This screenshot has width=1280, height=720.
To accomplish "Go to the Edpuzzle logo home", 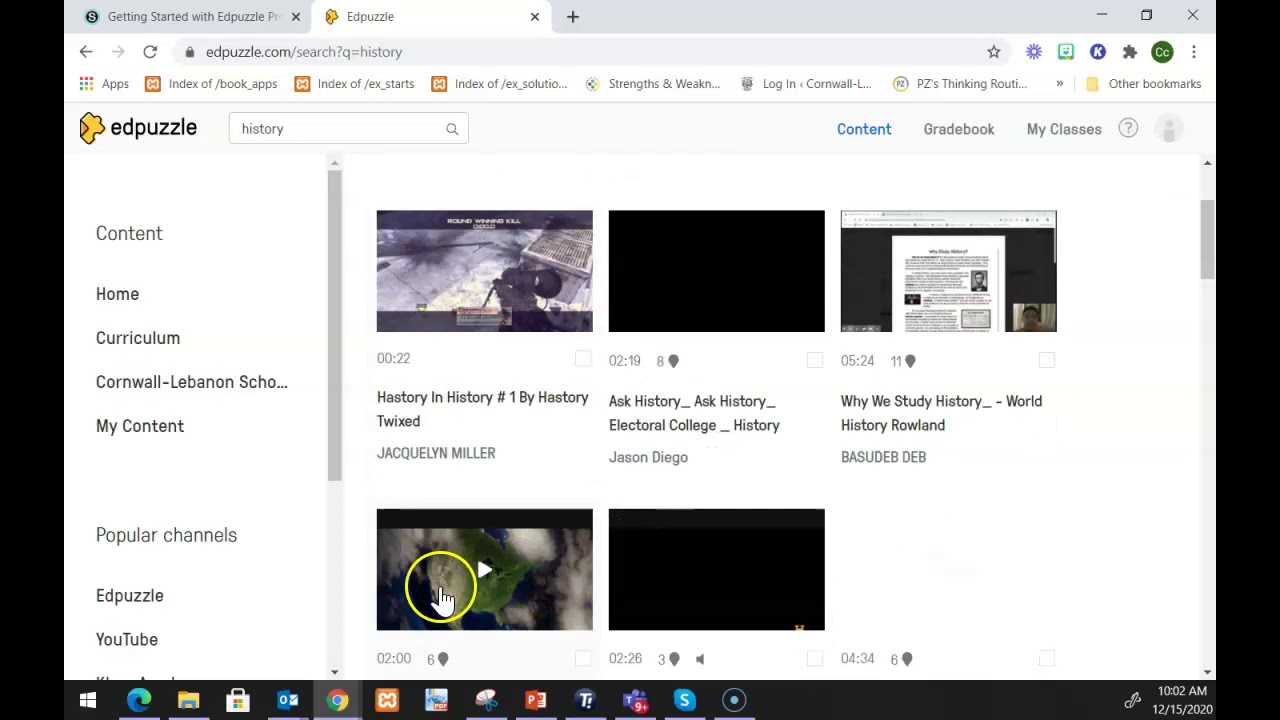I will tap(138, 128).
